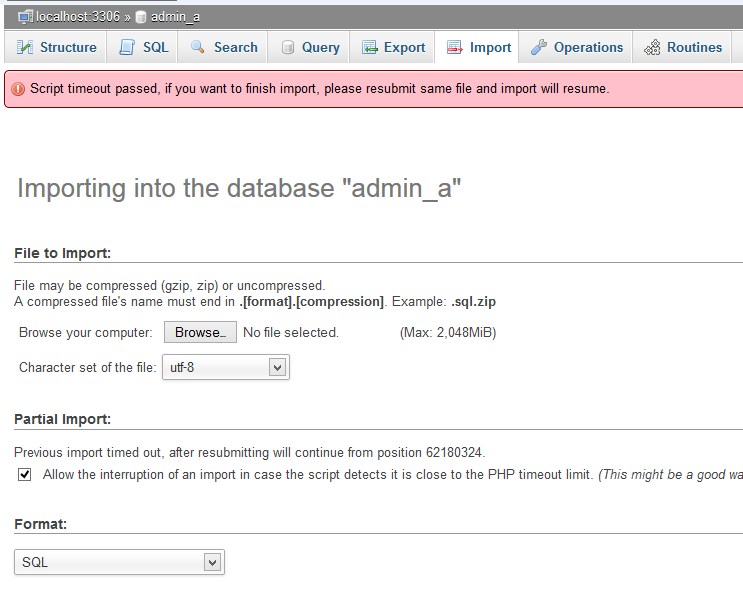Screen dimensions: 743x593
Task: Open the character set utf-8 dropdown
Action: pyautogui.click(x=225, y=368)
